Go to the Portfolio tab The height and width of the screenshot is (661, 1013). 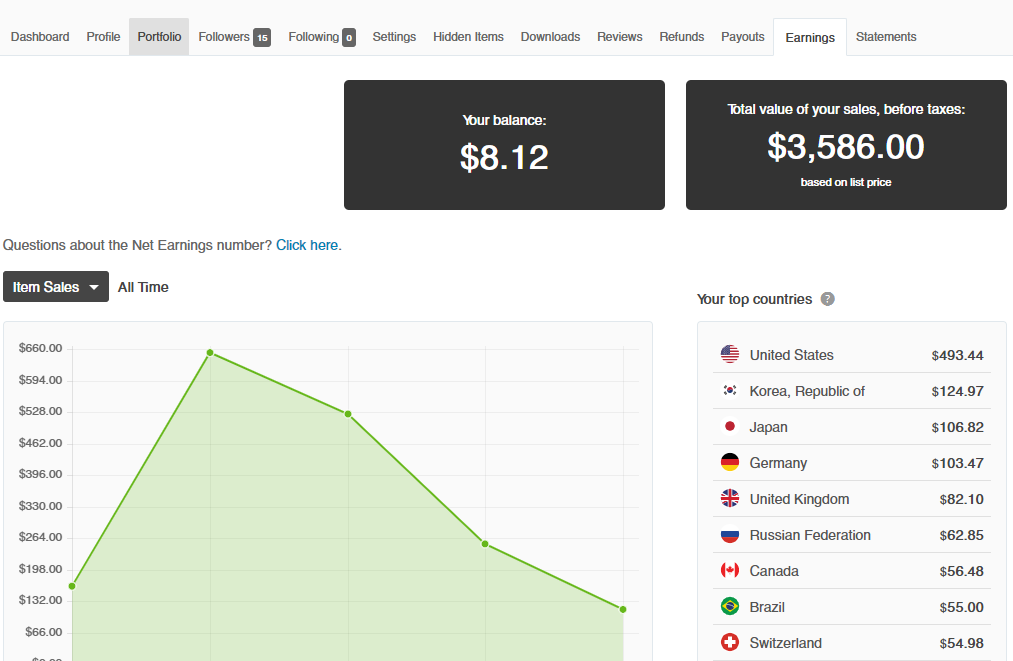click(159, 37)
